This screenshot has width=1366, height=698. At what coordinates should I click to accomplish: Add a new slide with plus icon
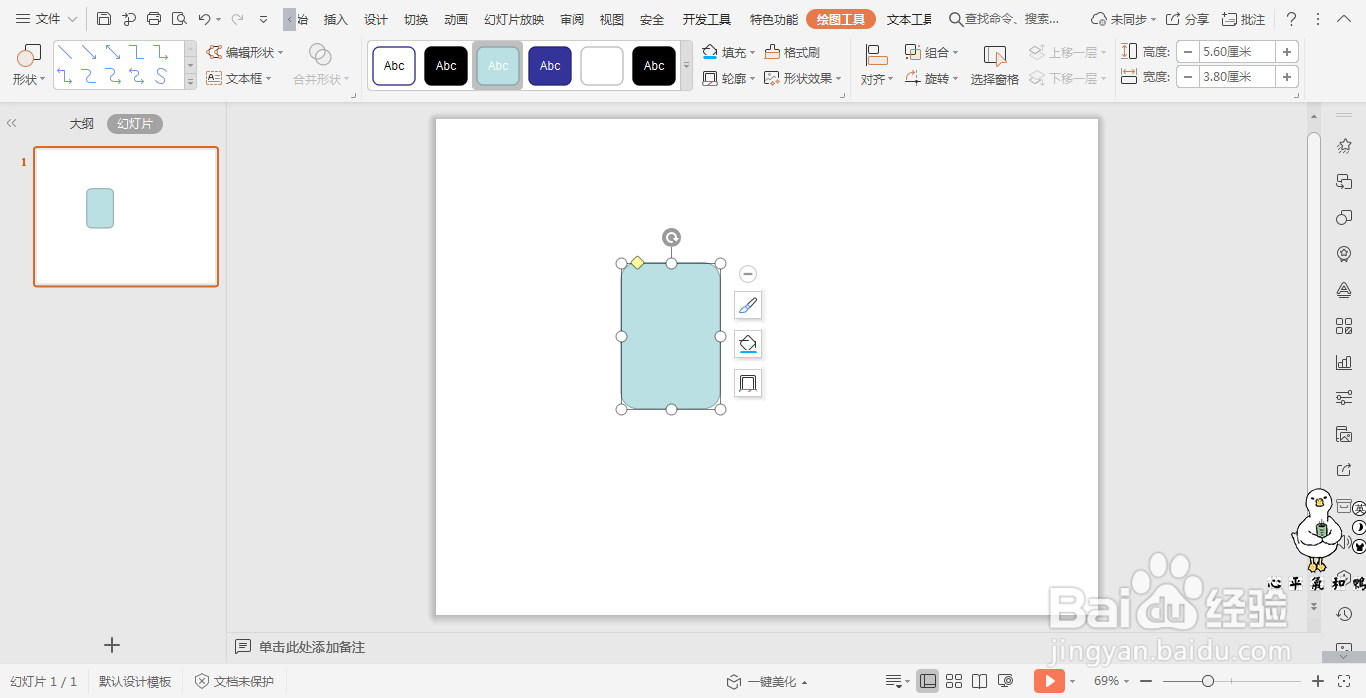[112, 645]
